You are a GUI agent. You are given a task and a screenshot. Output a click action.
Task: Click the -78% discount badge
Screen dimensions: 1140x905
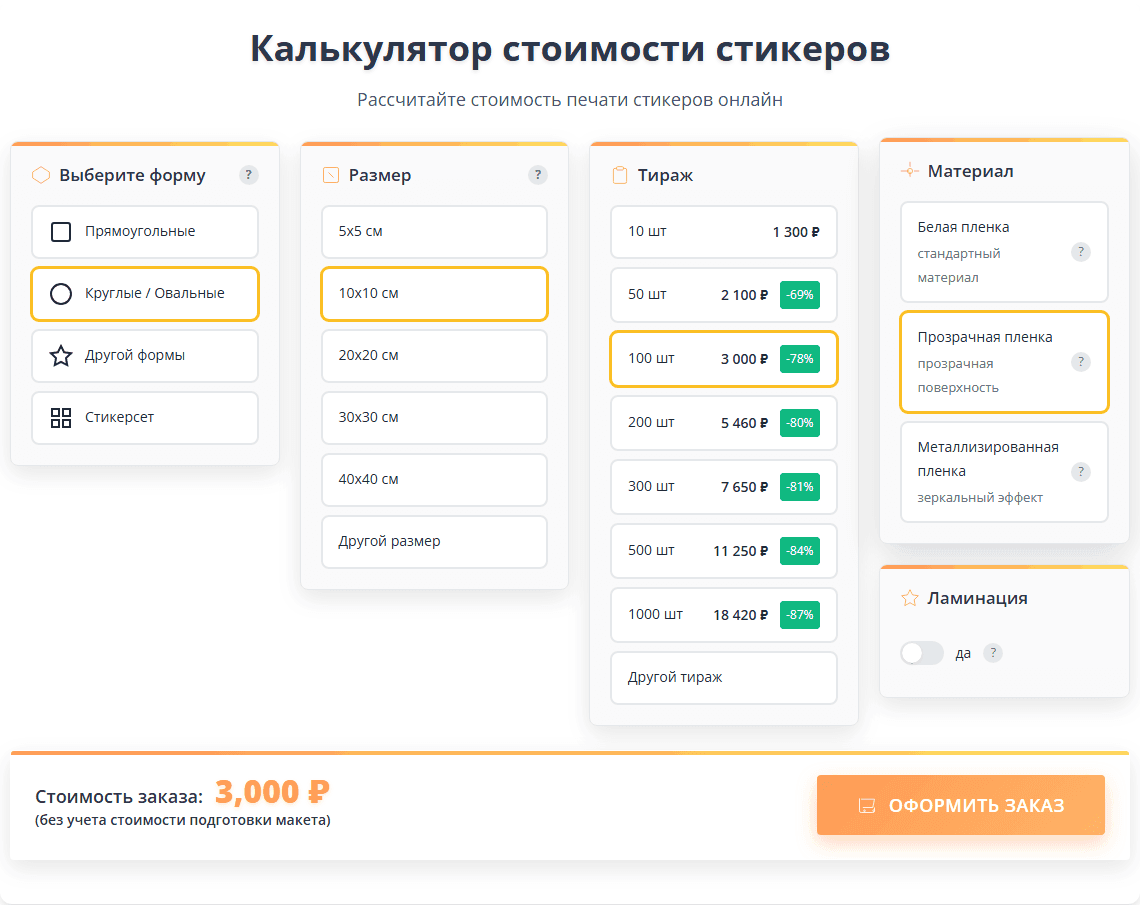800,358
